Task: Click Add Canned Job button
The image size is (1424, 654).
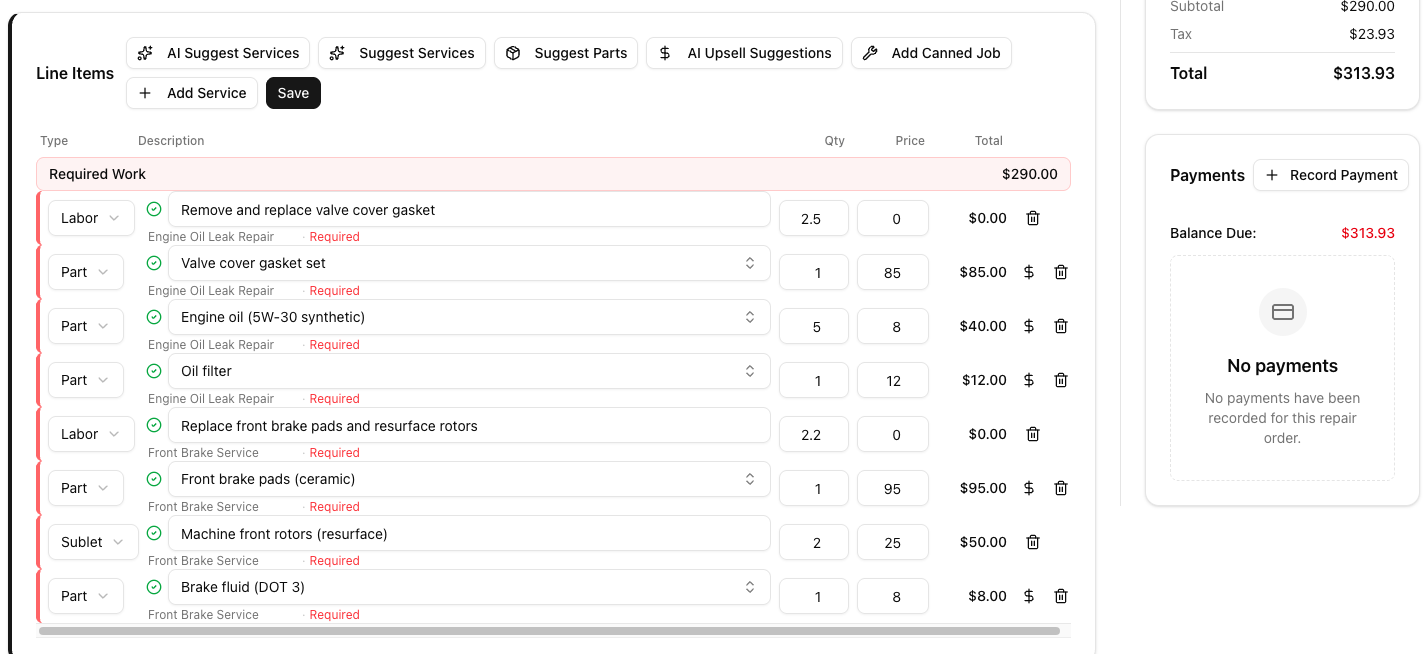Action: pos(931,53)
